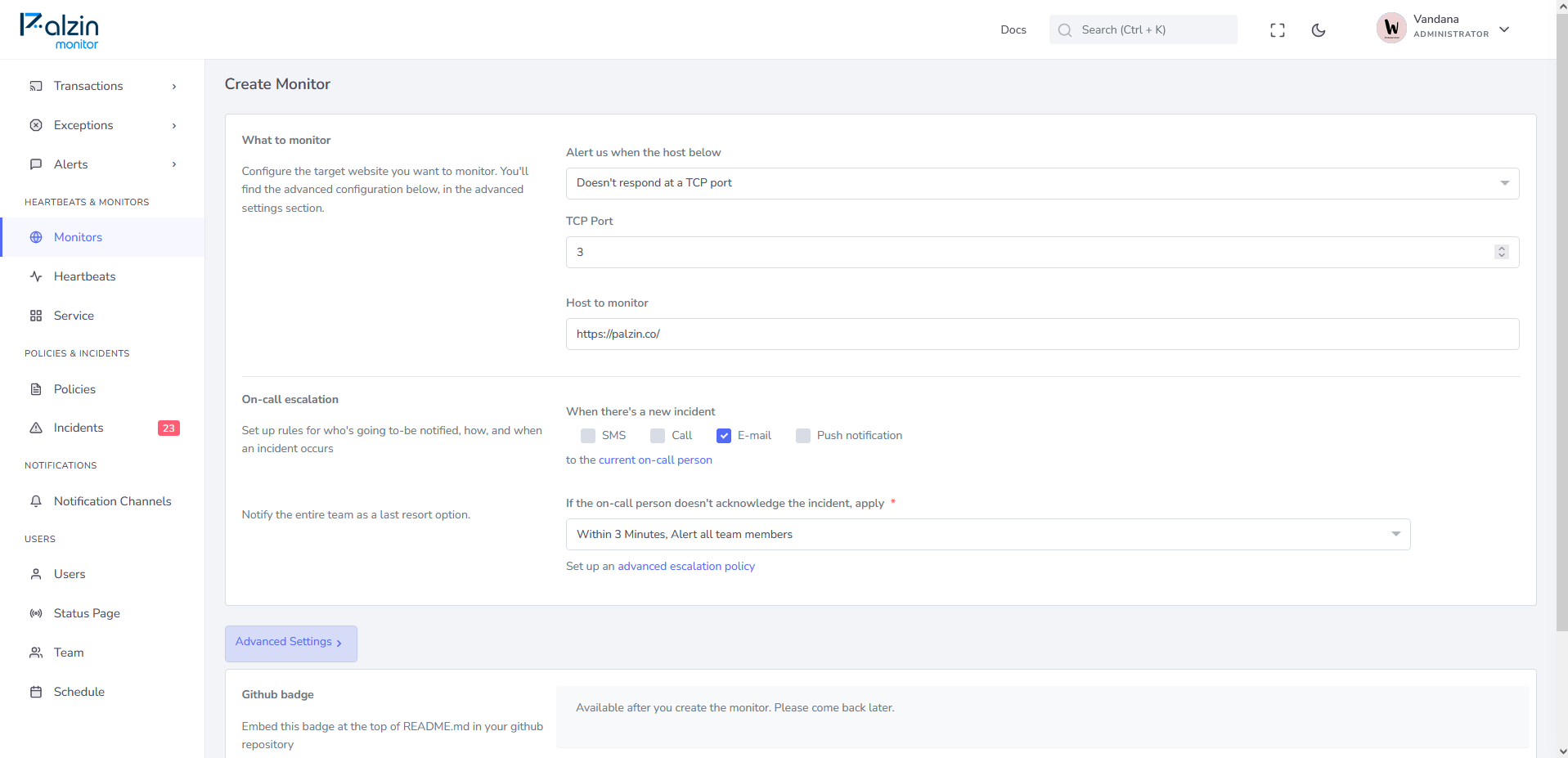This screenshot has width=1568, height=758.
Task: Click the Service grid icon
Action: click(36, 316)
